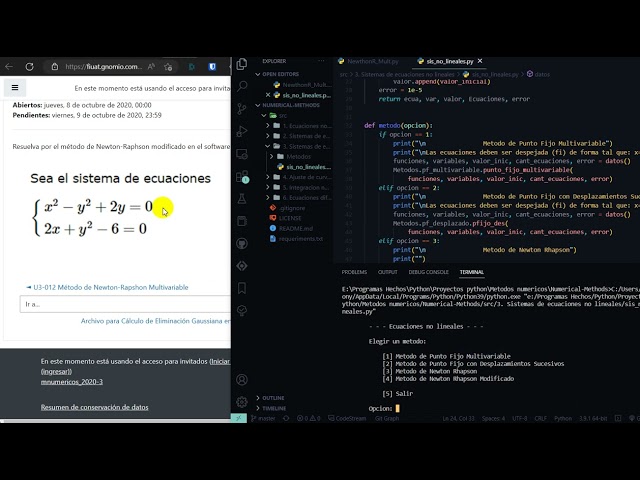Open the Explorer more actions ellipsis
This screenshot has width=640, height=480.
click(x=322, y=61)
